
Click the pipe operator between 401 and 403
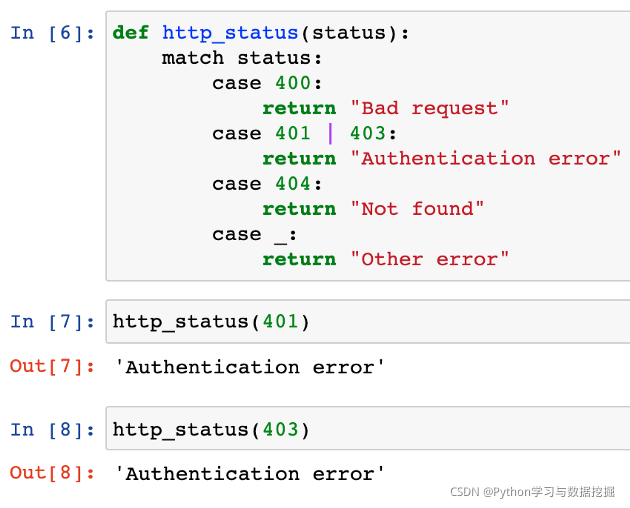click(x=330, y=133)
